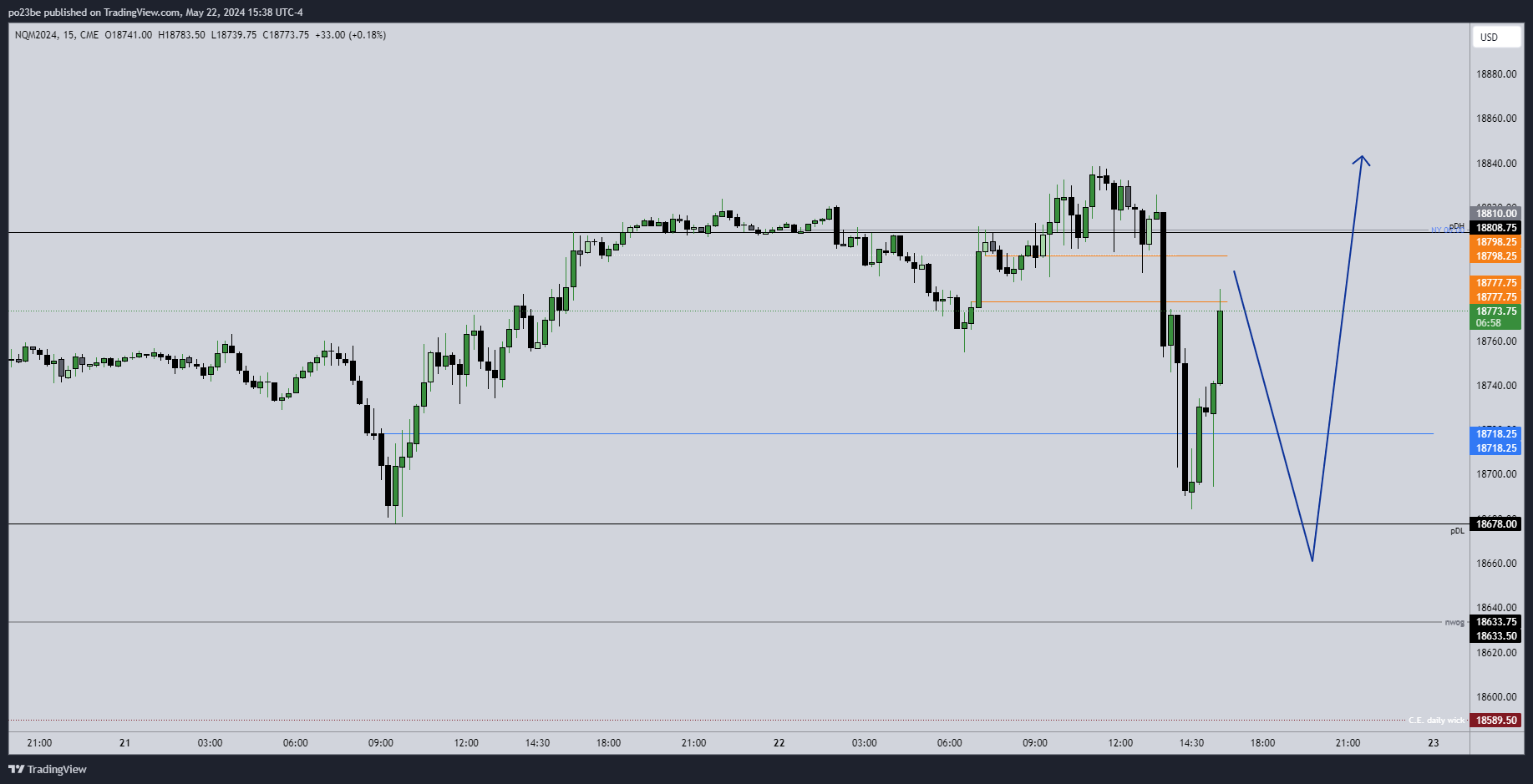Click the 18880.00 tick on the price scale

1495,74
